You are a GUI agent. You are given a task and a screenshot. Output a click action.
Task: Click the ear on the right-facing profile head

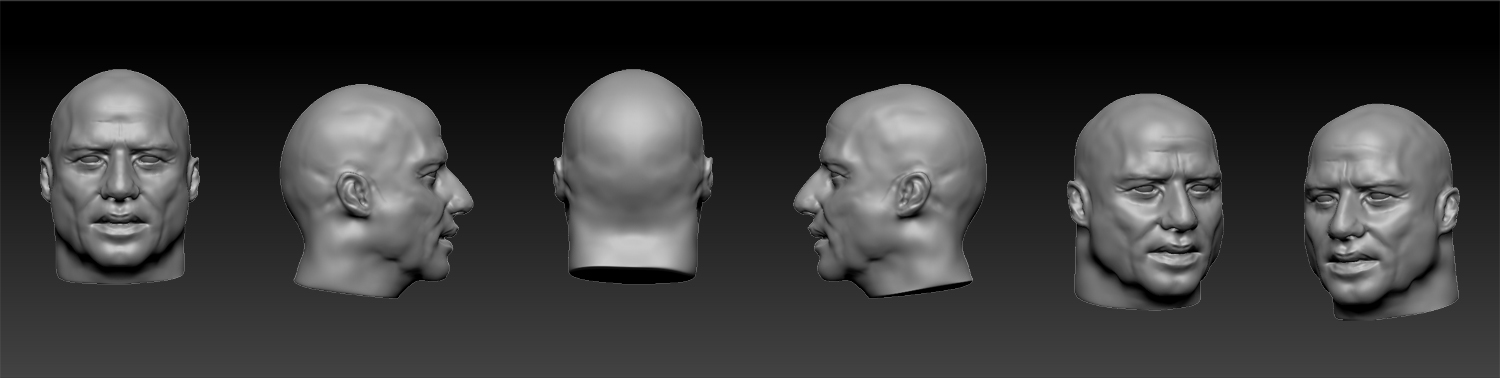354,194
